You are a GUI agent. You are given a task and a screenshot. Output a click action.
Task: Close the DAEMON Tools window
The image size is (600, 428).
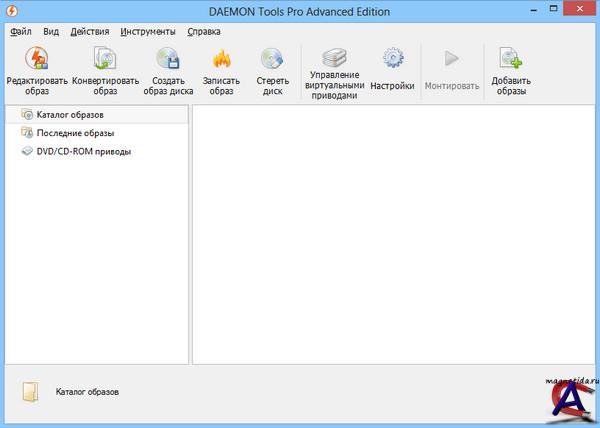pos(580,8)
